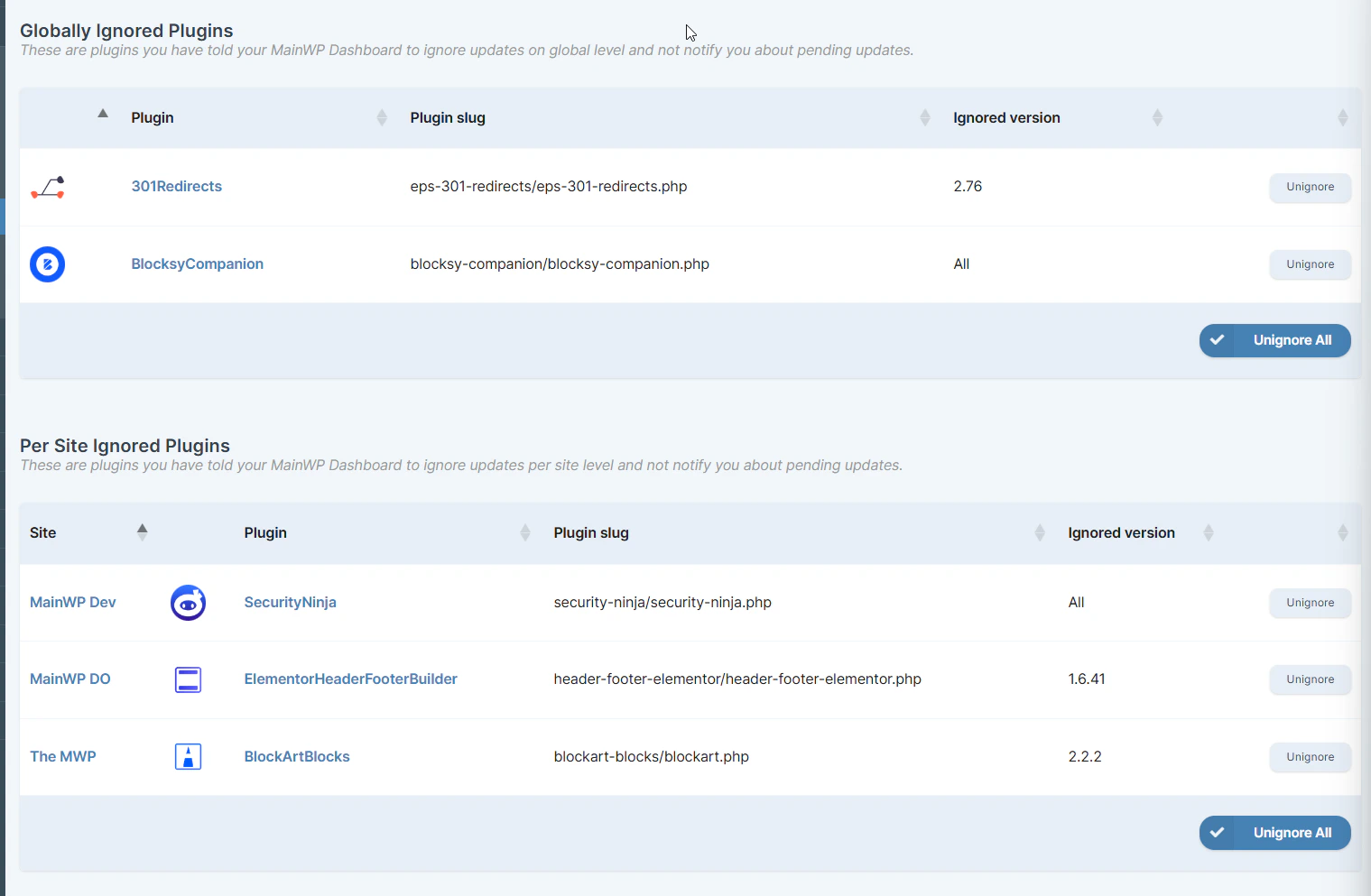Open the 301Redirects plugin link
This screenshot has height=896, width=1371.
(x=177, y=186)
